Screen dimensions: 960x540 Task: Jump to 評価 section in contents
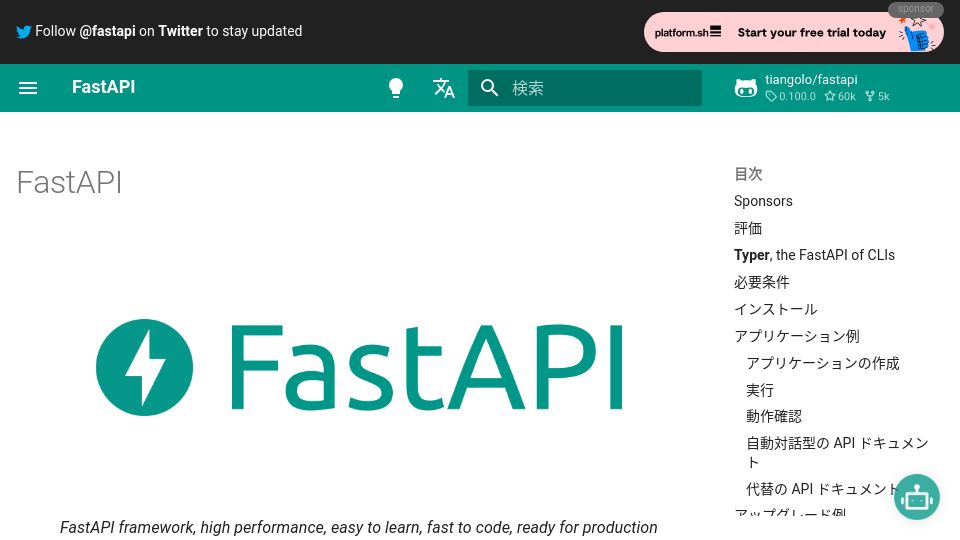[748, 228]
